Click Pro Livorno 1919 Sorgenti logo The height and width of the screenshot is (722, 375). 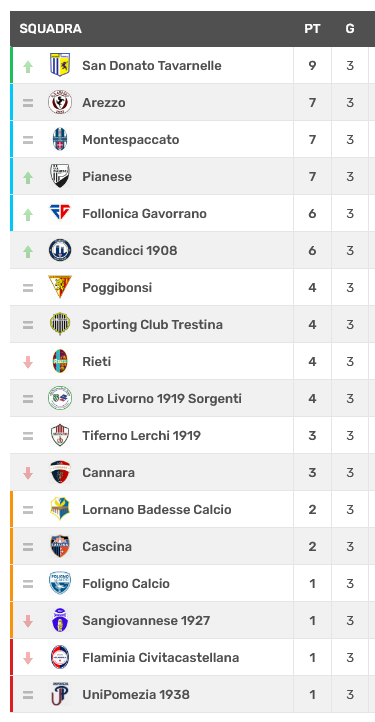[60, 398]
